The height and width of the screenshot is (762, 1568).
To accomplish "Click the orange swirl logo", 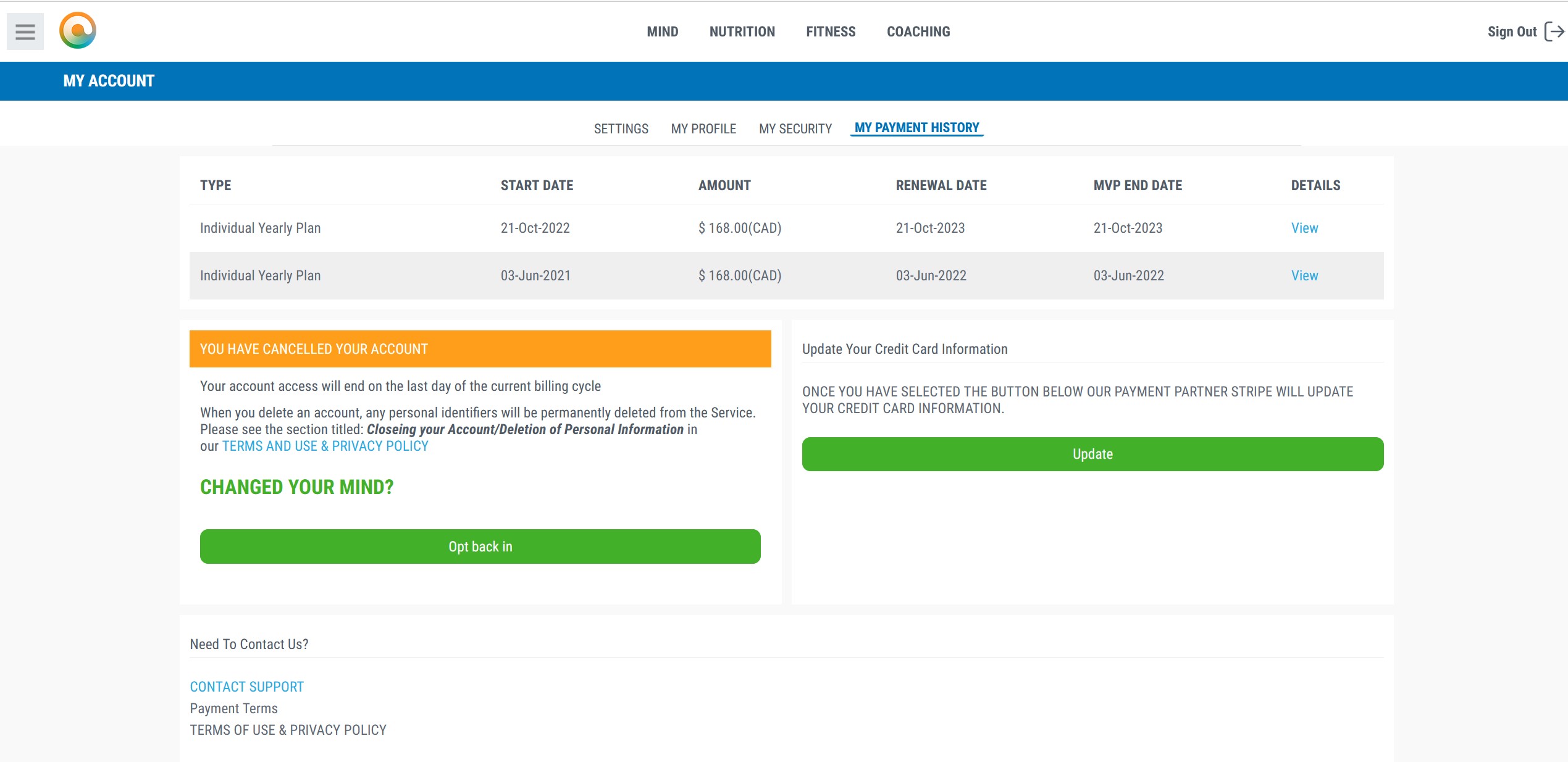I will [78, 30].
